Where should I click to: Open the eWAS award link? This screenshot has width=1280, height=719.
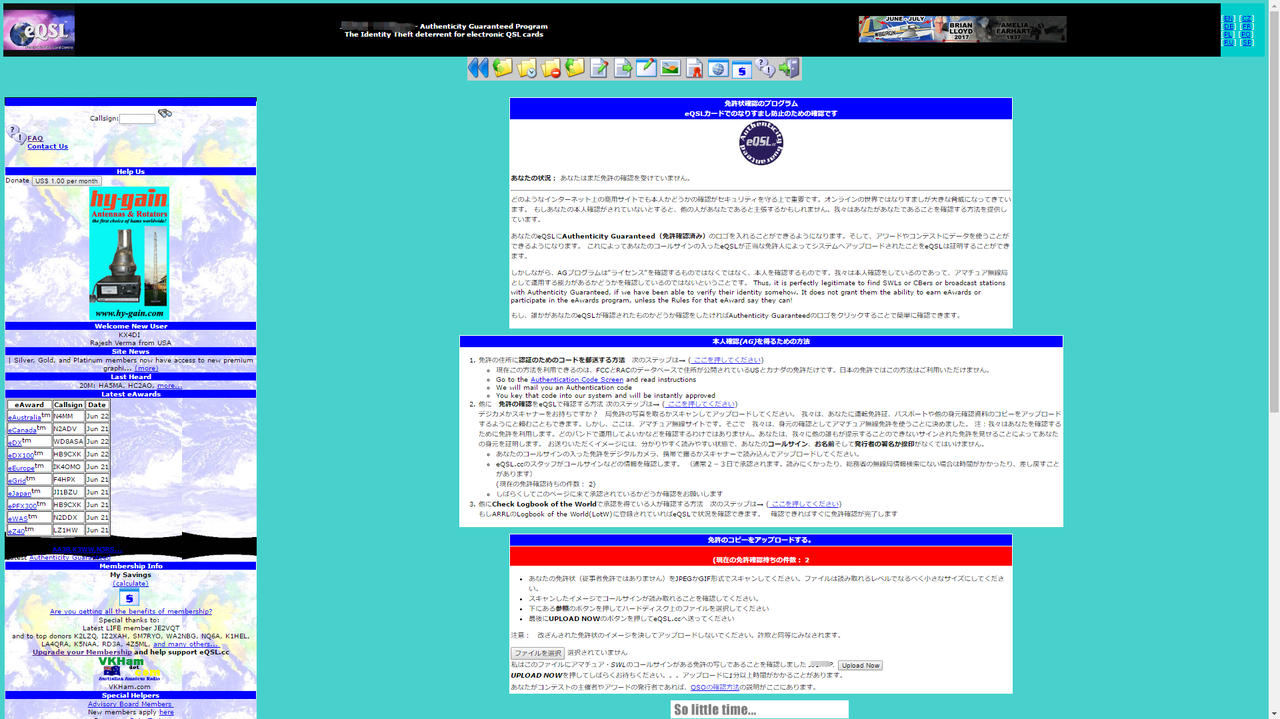[x=18, y=519]
